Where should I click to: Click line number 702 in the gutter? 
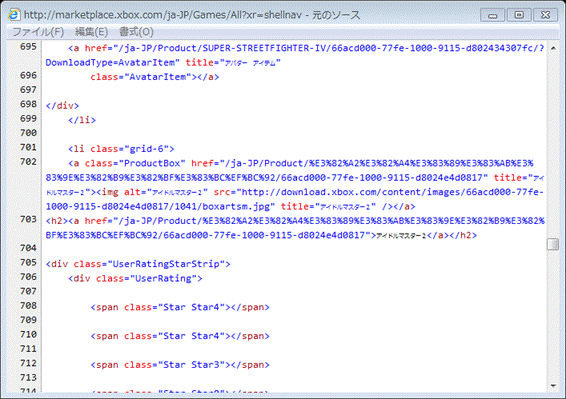(x=28, y=162)
